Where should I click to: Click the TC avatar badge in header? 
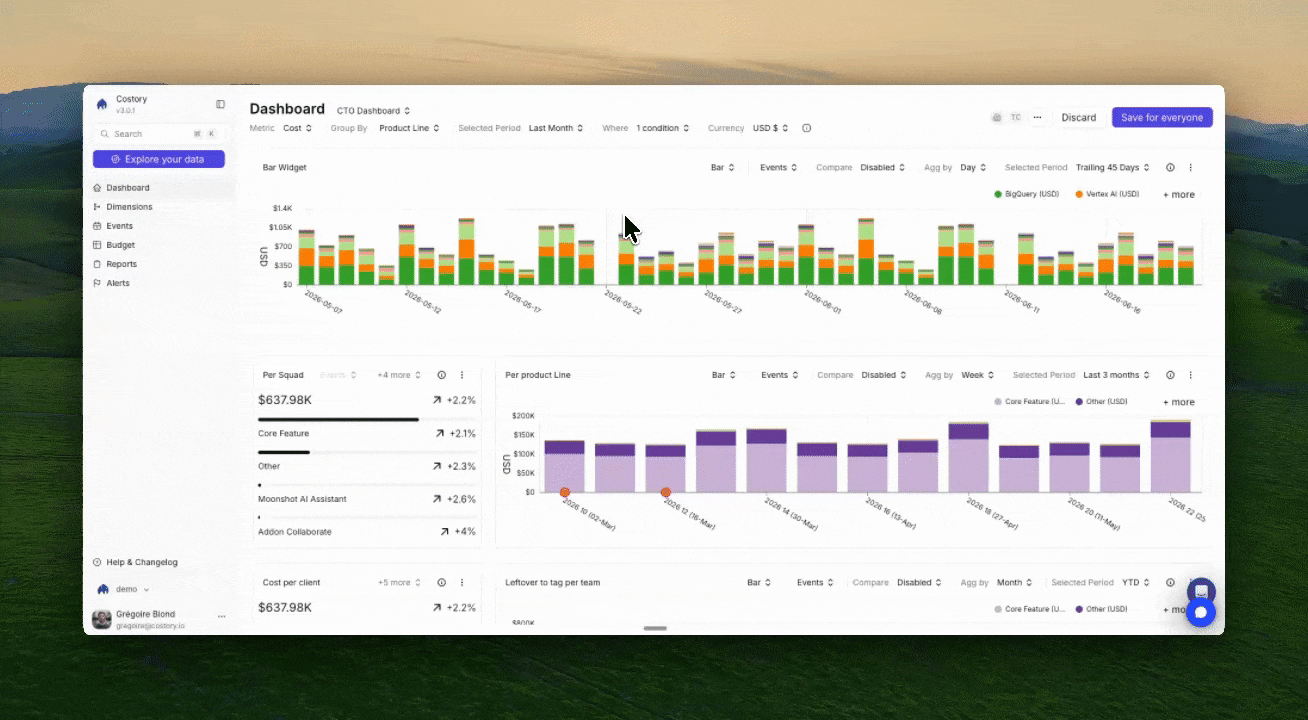(x=1015, y=118)
